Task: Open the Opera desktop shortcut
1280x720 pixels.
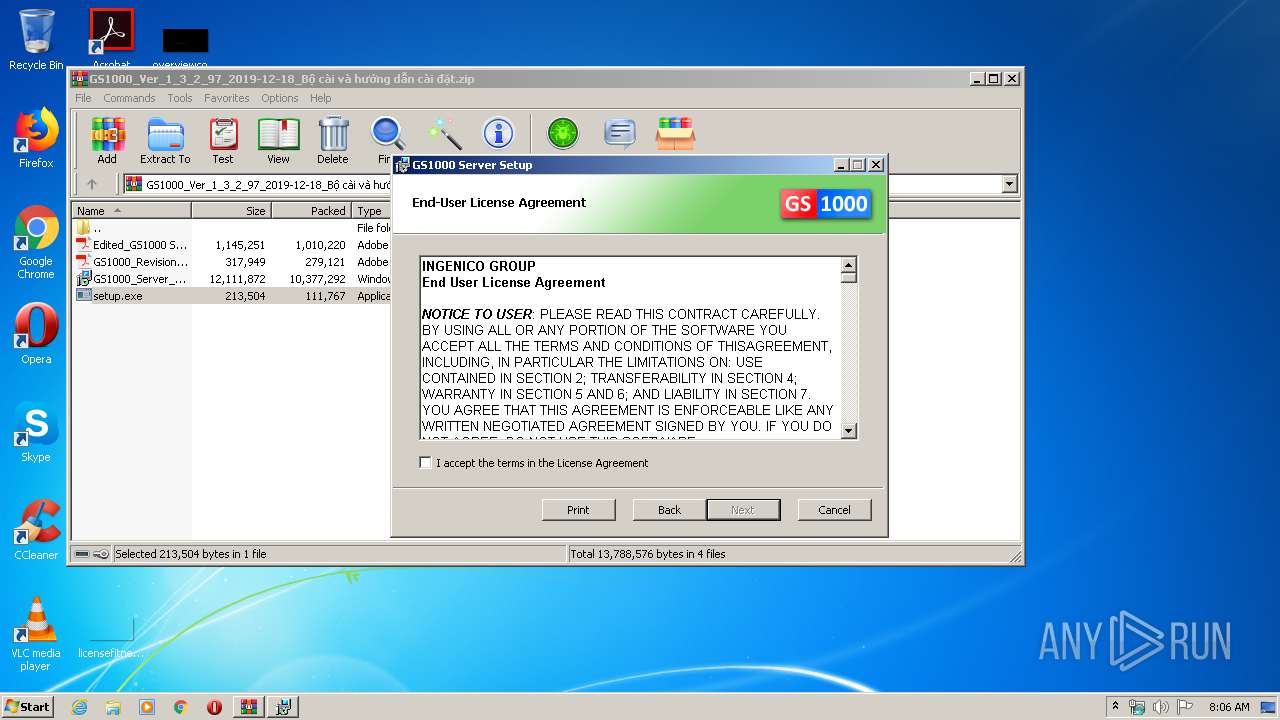Action: pyautogui.click(x=36, y=334)
